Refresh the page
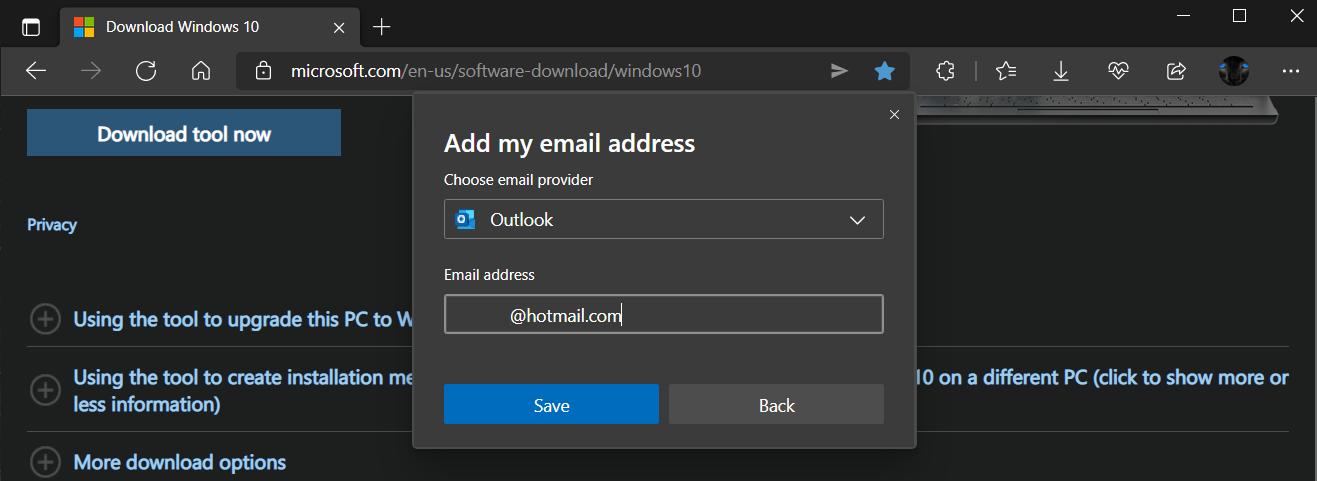The width and height of the screenshot is (1317, 481). 146,70
